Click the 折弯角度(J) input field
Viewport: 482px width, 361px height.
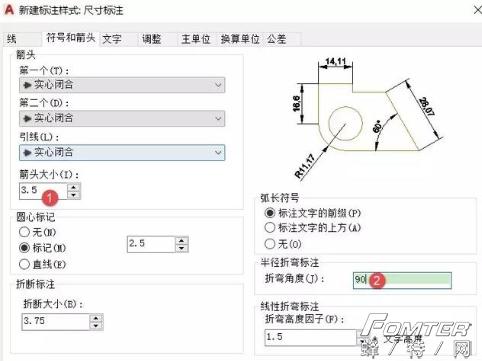402,280
